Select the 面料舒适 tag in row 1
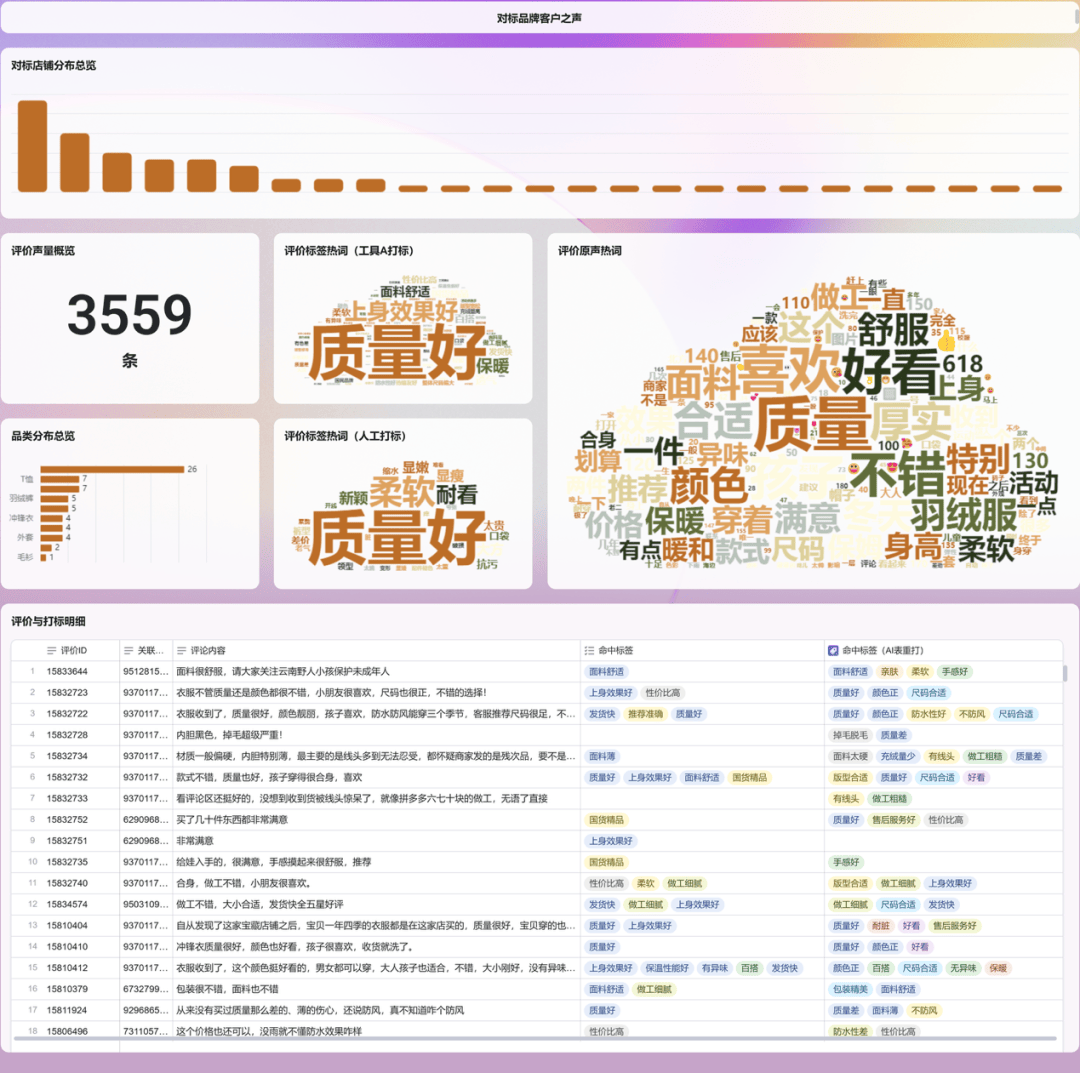This screenshot has height=1073, width=1080. click(x=606, y=672)
